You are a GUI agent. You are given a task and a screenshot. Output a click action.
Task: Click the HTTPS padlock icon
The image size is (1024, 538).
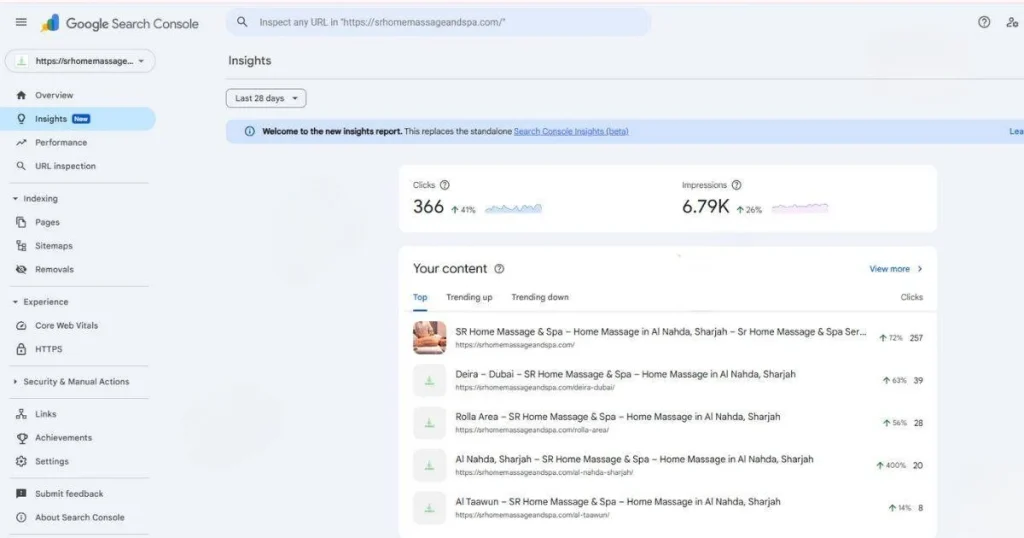pyautogui.click(x=21, y=349)
